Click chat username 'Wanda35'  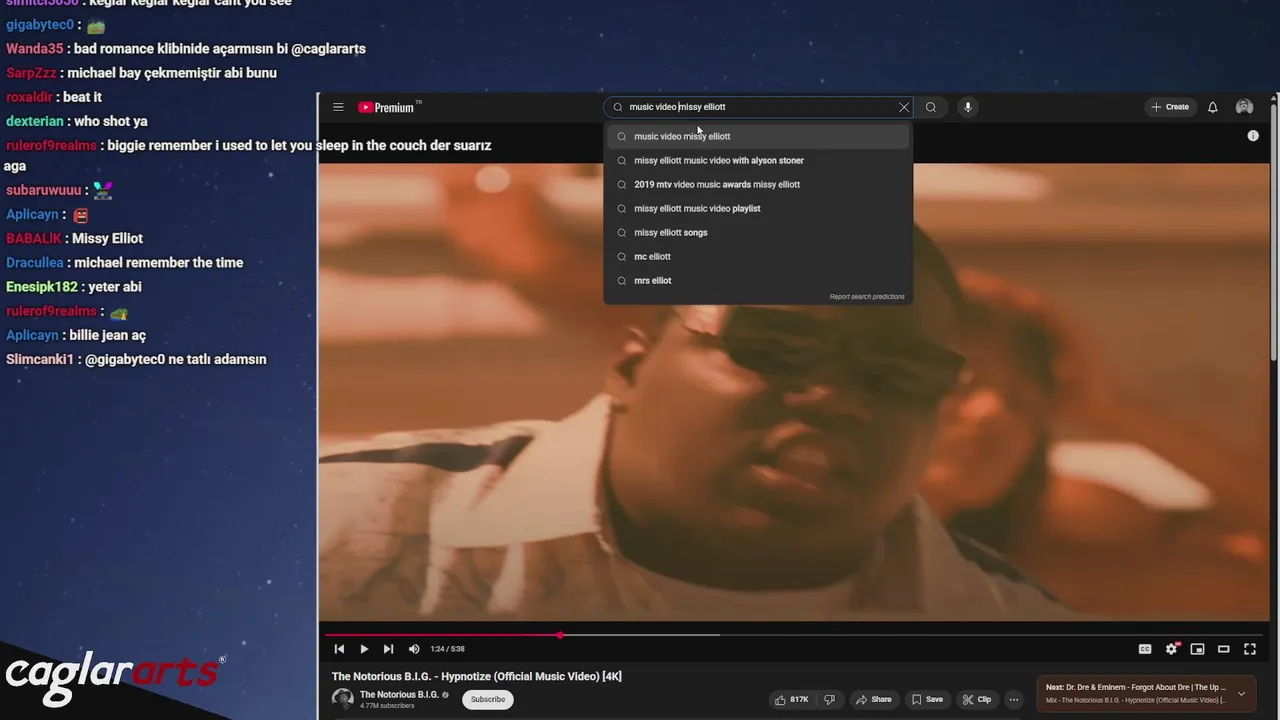point(34,48)
